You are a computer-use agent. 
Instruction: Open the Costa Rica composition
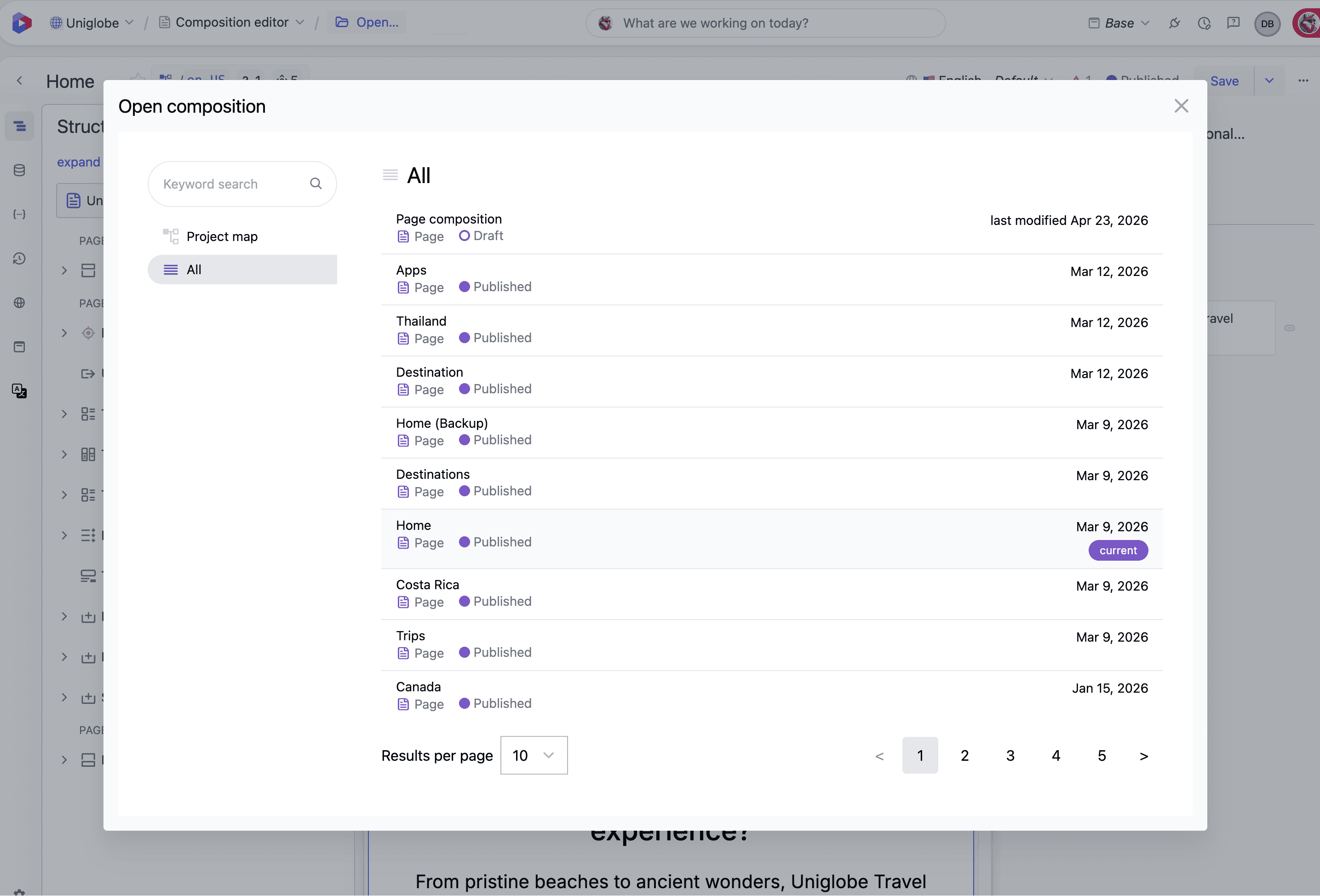click(x=772, y=594)
